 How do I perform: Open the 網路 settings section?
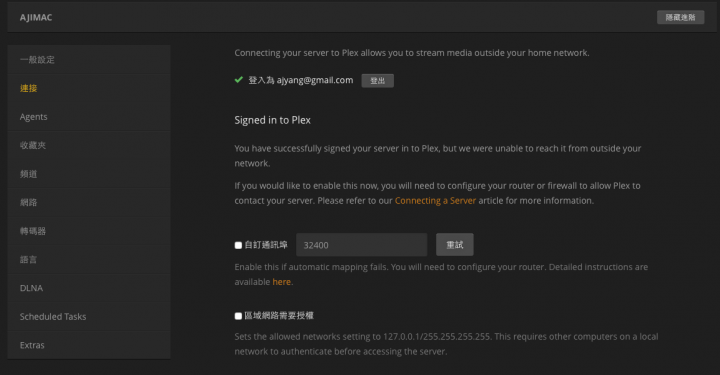click(89, 202)
